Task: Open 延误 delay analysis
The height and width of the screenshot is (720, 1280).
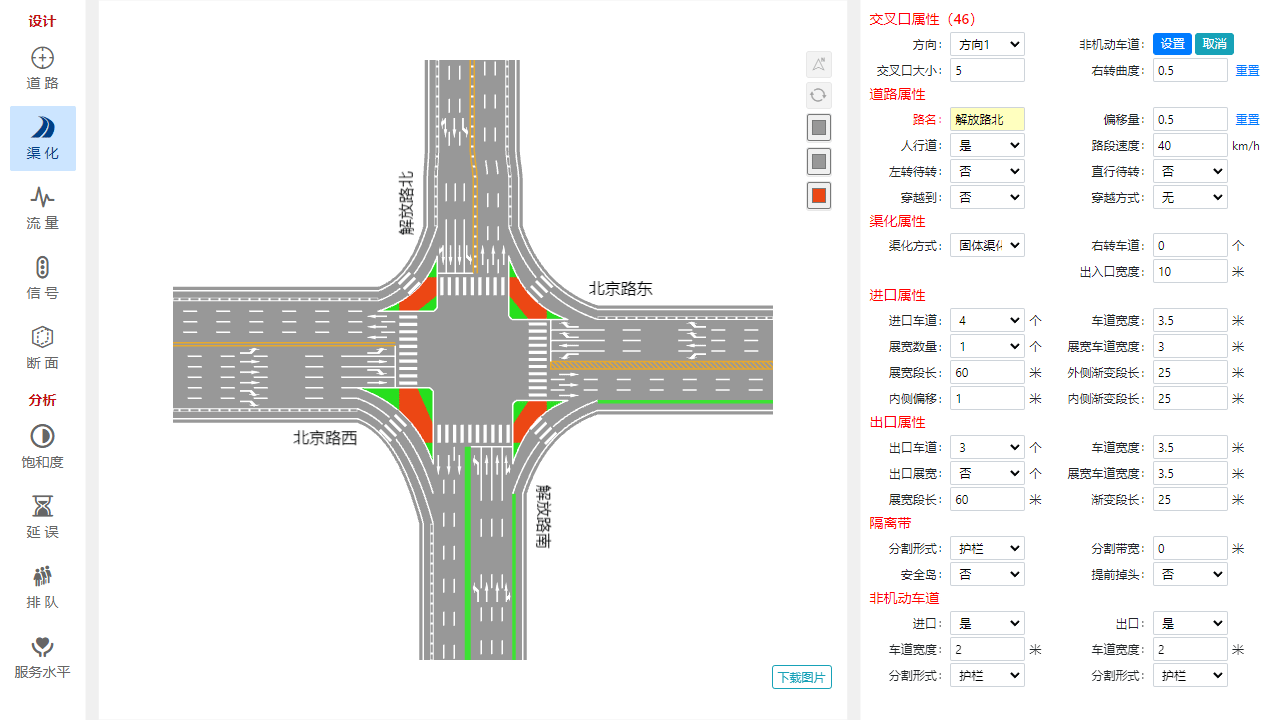Action: (x=43, y=517)
